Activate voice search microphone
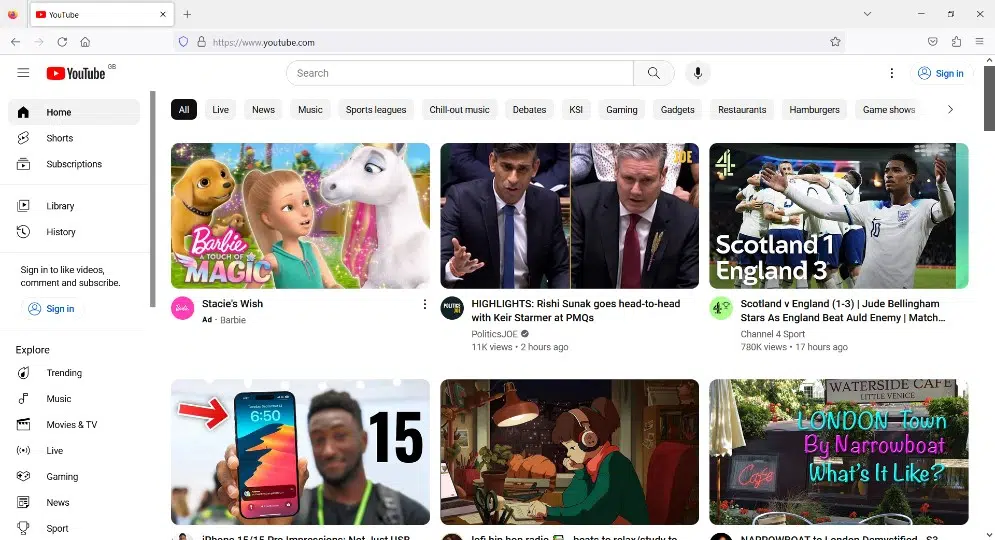Viewport: 995px width, 540px height. point(697,73)
